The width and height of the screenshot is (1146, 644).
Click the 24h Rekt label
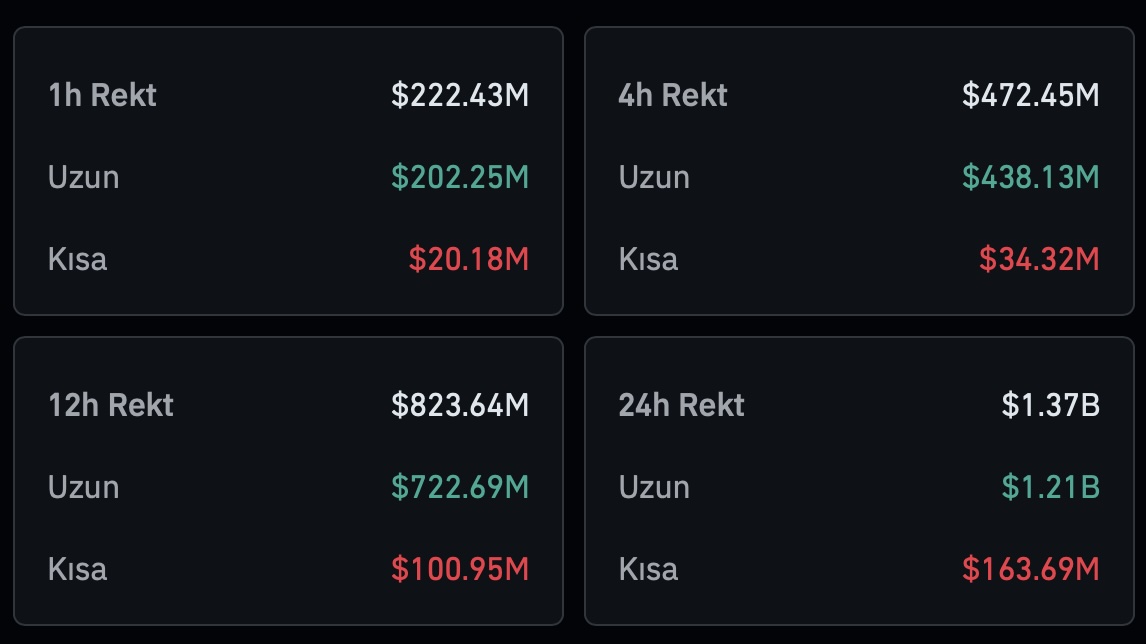[x=681, y=405]
